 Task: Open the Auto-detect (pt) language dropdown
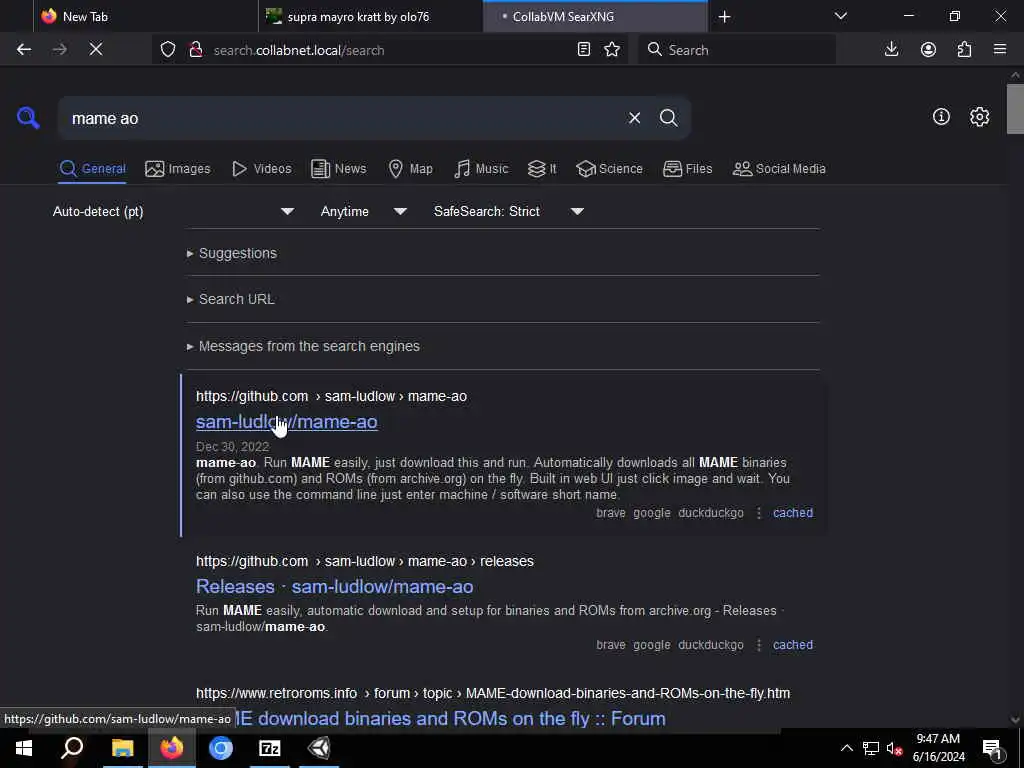[173, 212]
